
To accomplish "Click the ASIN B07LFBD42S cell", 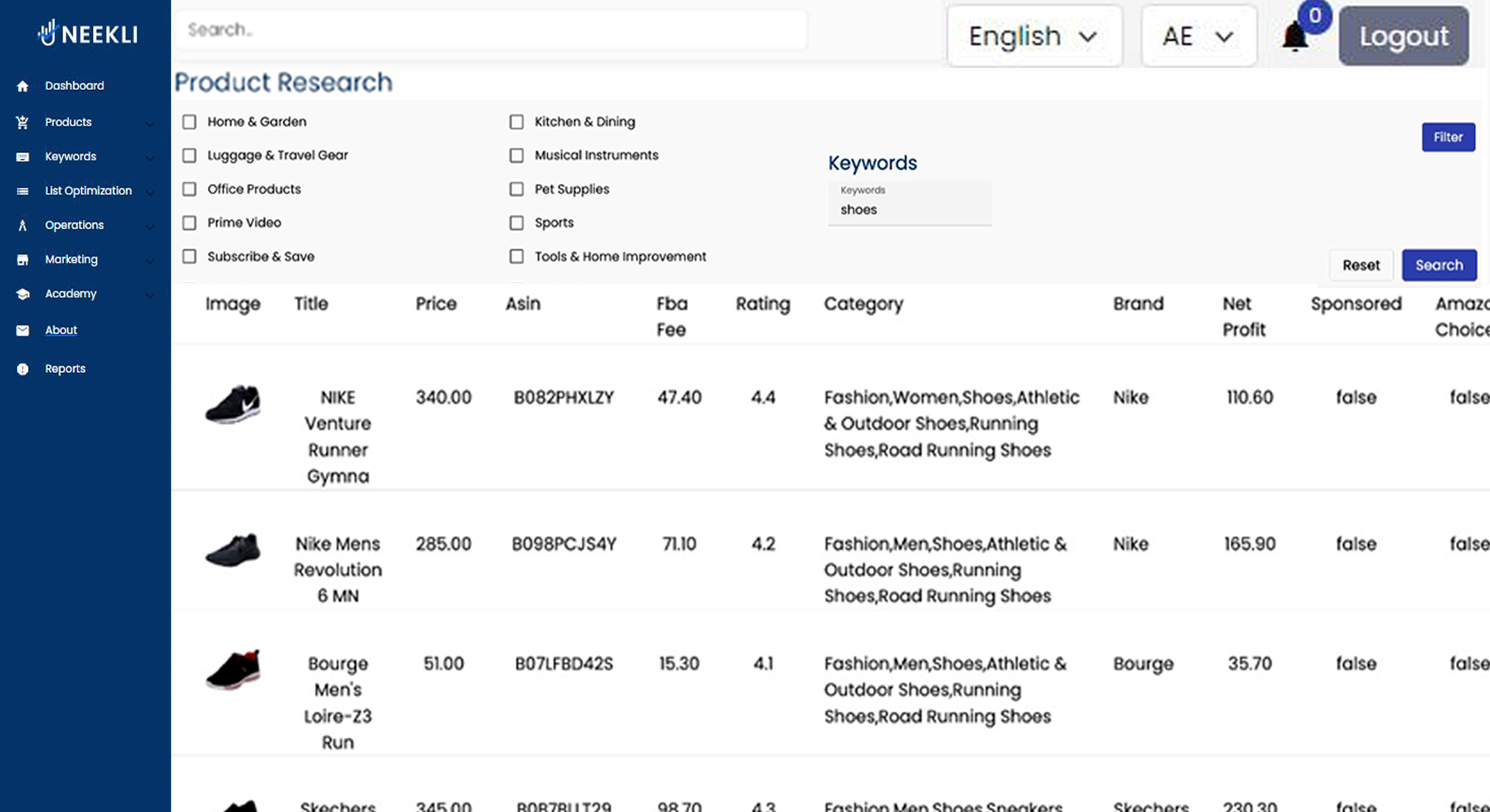I will (564, 664).
